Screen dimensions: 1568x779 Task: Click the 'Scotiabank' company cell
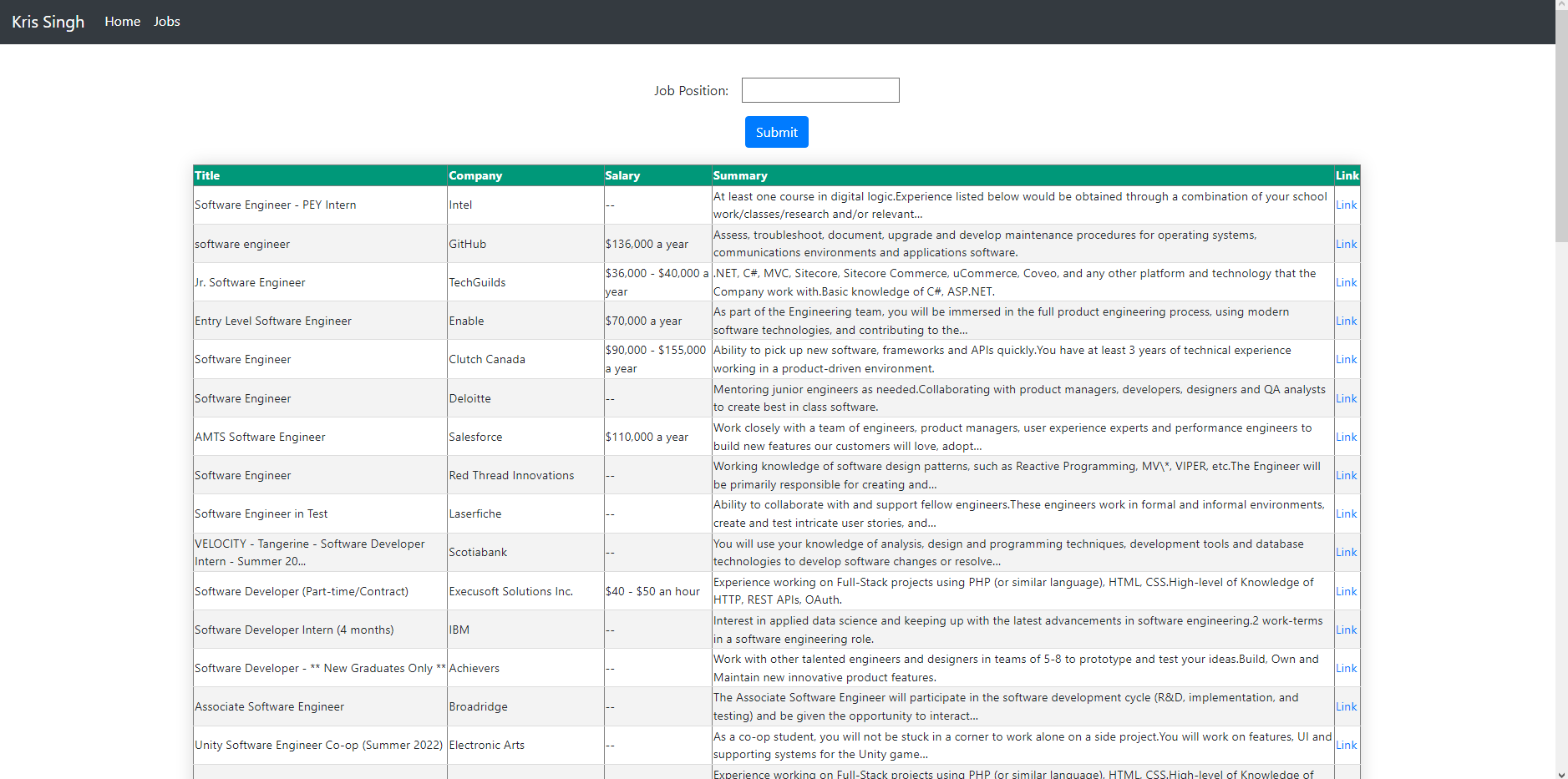pyautogui.click(x=525, y=552)
